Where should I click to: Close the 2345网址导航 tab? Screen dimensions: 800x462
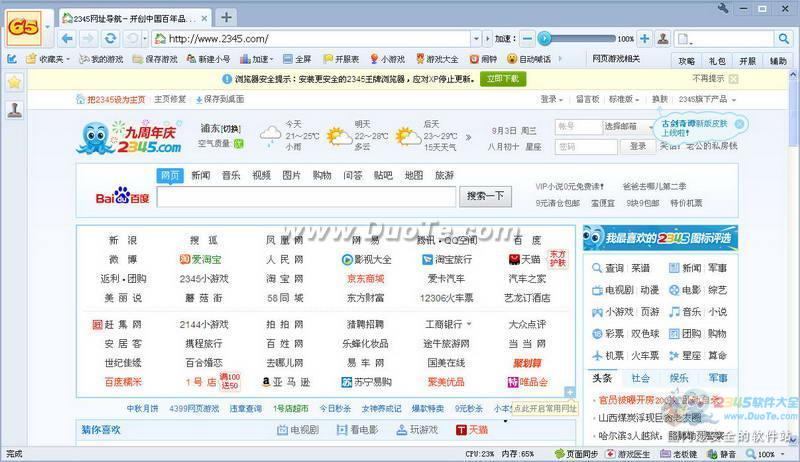(204, 18)
